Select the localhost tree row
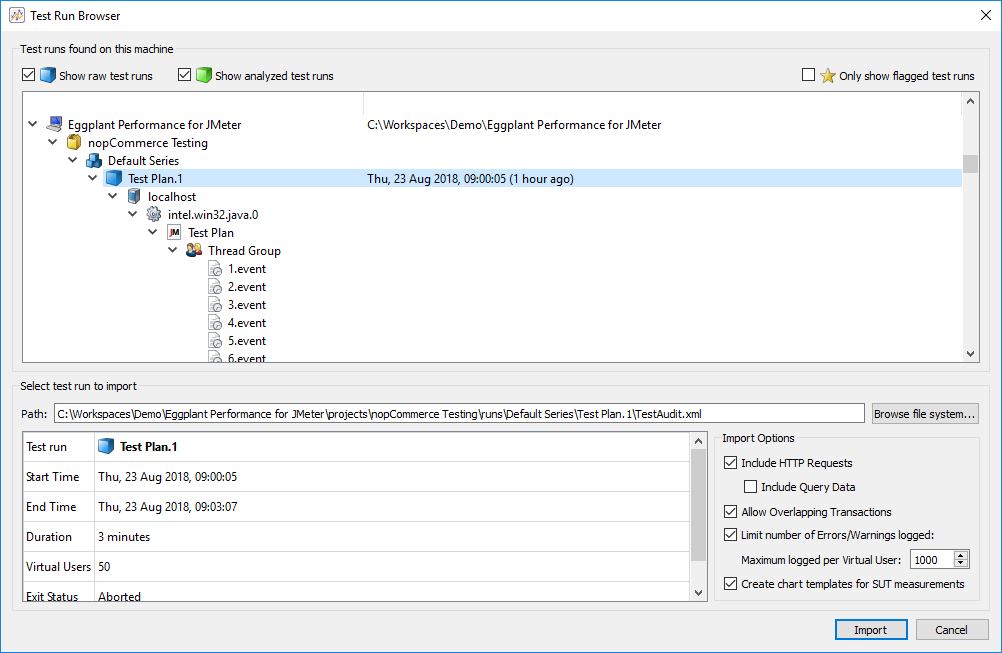Viewport: 1002px width, 653px height. (x=172, y=197)
